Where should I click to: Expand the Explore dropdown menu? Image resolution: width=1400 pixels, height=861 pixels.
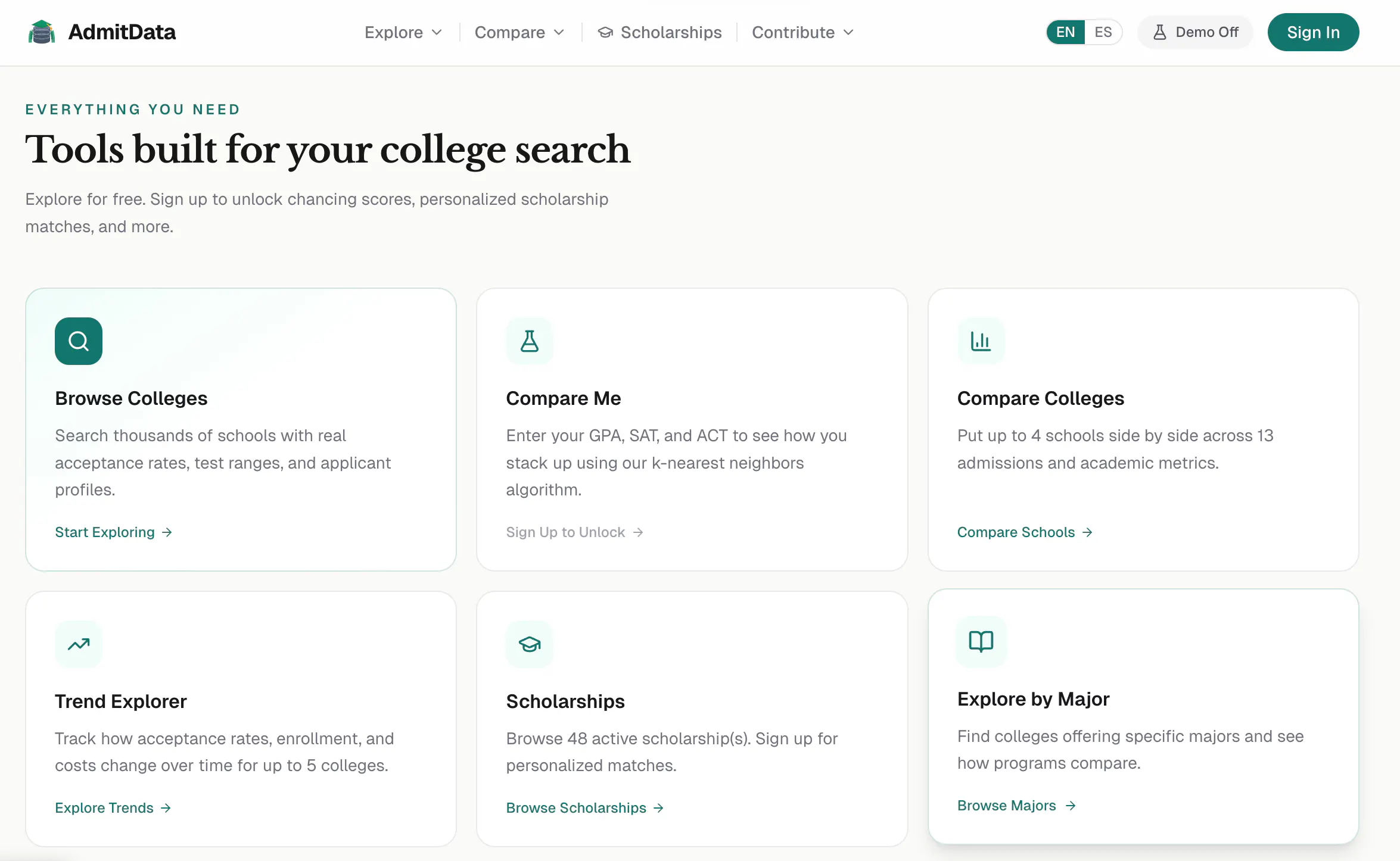tap(403, 32)
